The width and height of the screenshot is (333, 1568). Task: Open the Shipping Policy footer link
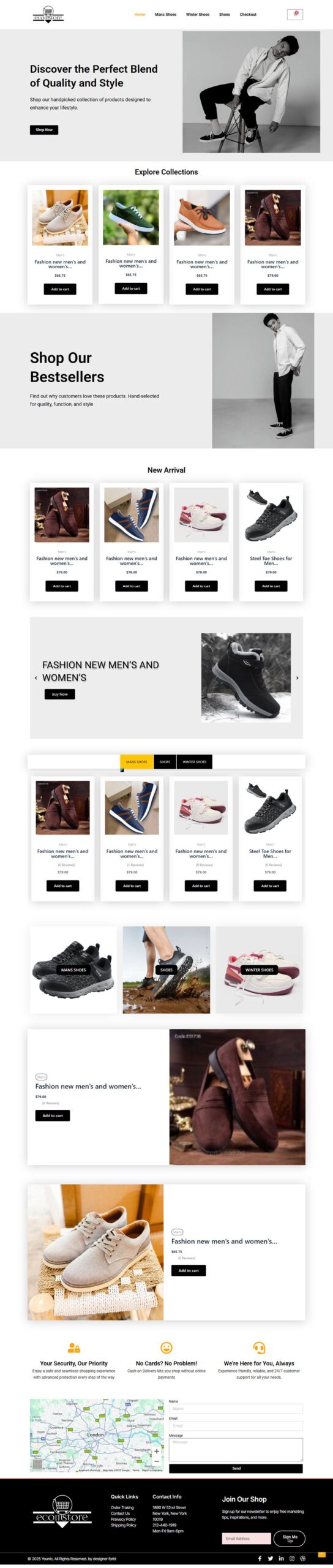tap(124, 1525)
